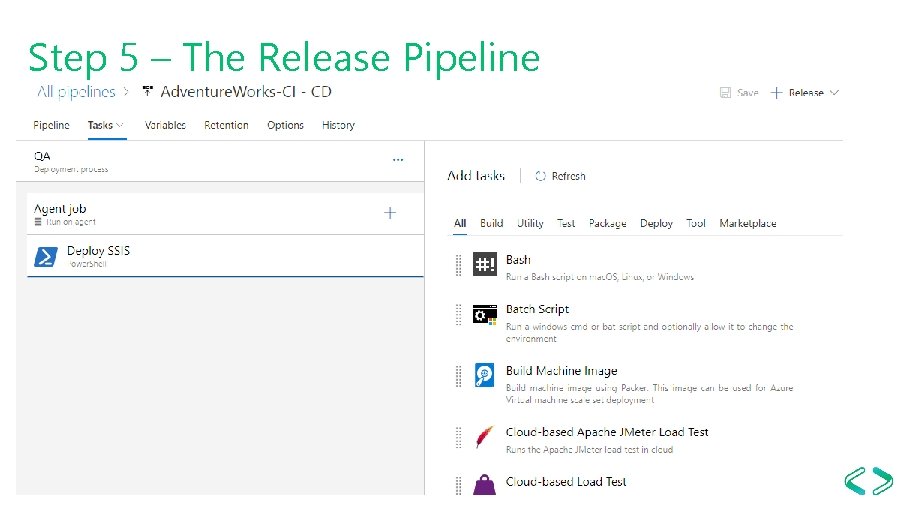Switch to the Variables tab
This screenshot has height=510, width=907.
tap(165, 125)
